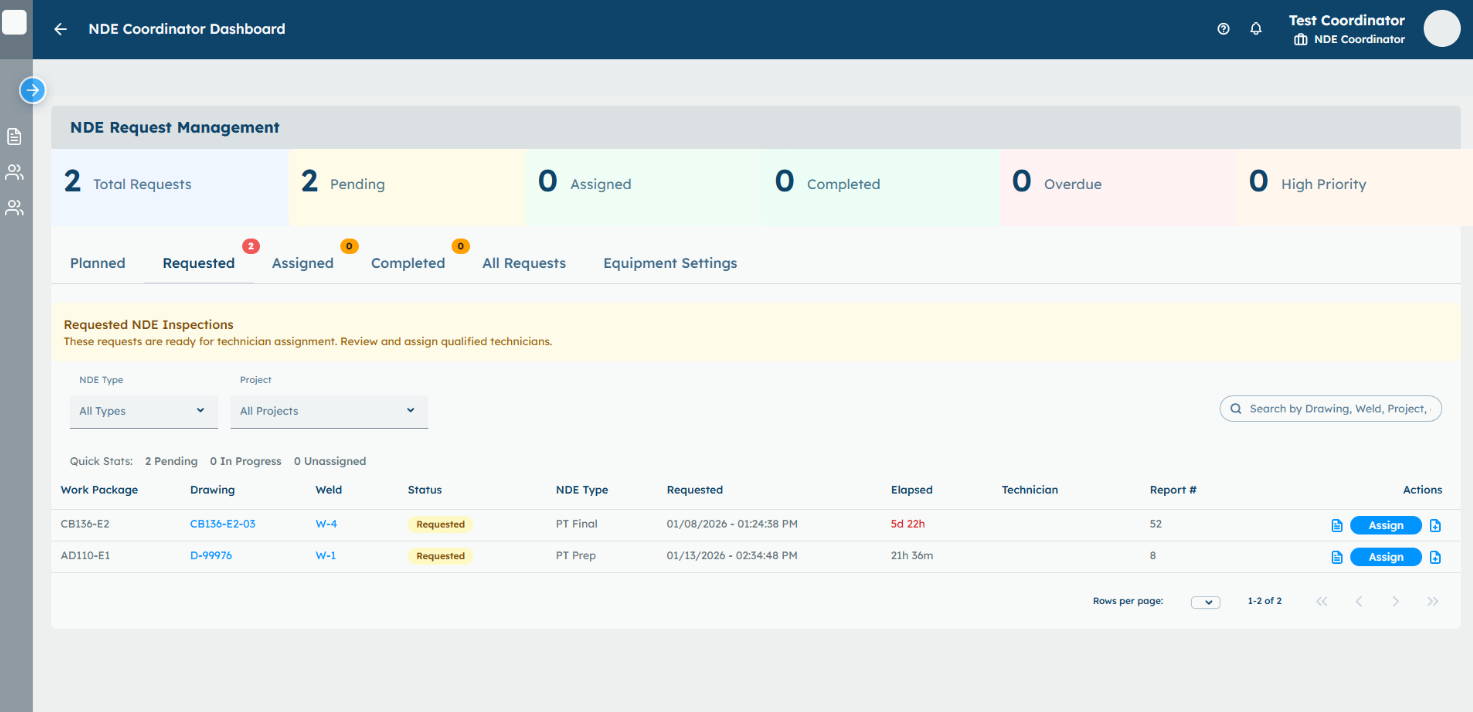Click work package cell CB136-E2
Screen dimensions: 1473x712
pyautogui.click(x=85, y=524)
